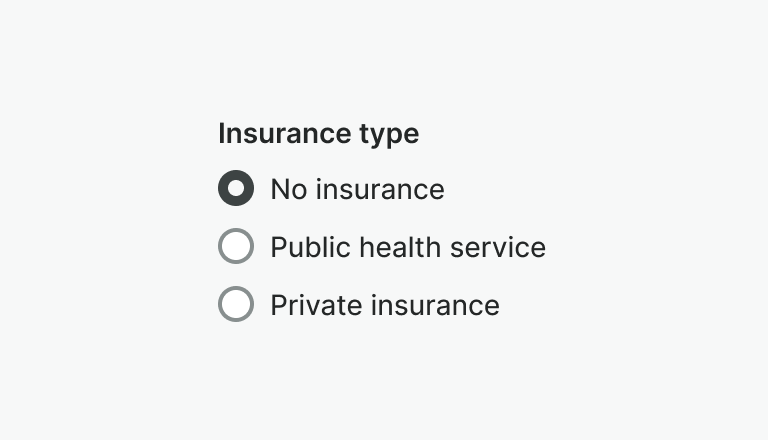768x440 pixels.
Task: Switch insurance selection to Private insurance
Action: tap(236, 305)
